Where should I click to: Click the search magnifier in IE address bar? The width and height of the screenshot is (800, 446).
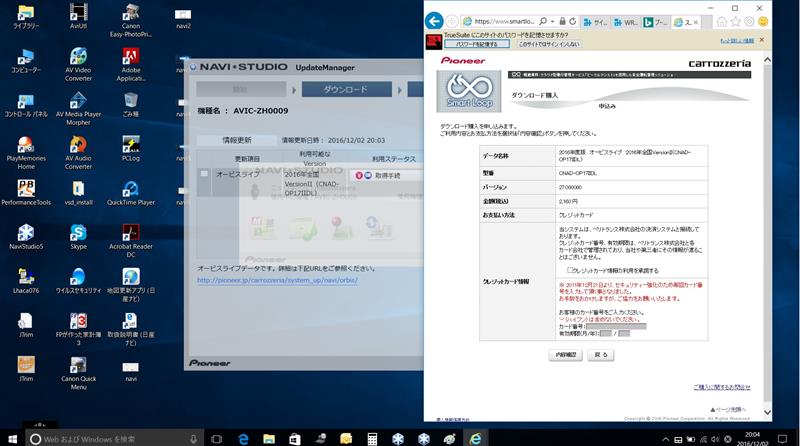point(543,21)
